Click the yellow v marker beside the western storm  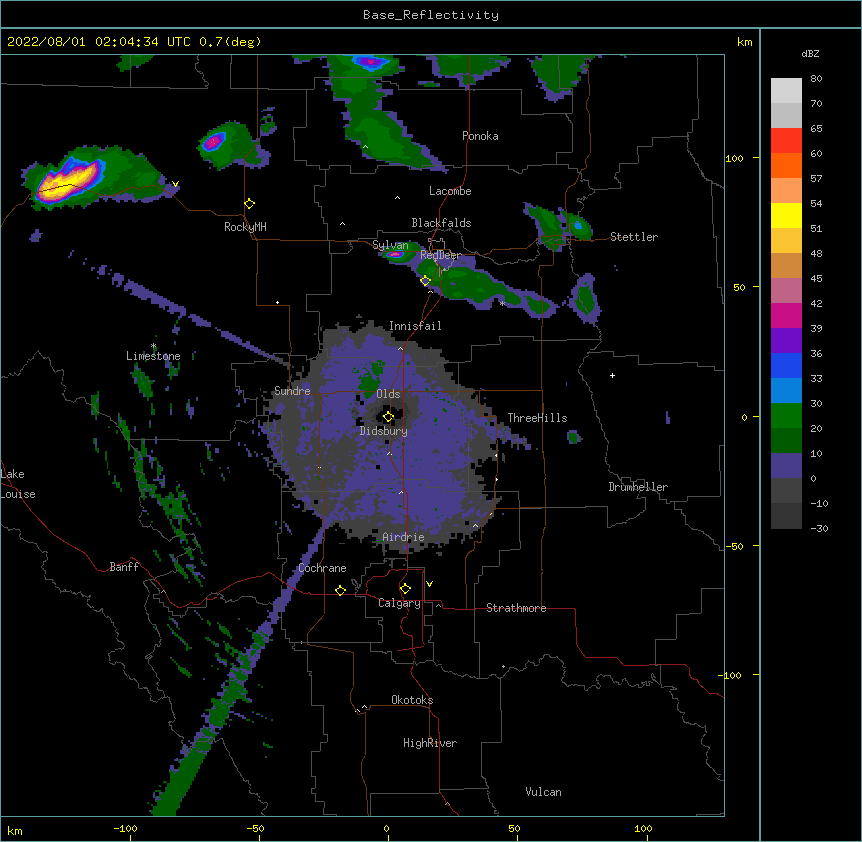click(x=175, y=184)
